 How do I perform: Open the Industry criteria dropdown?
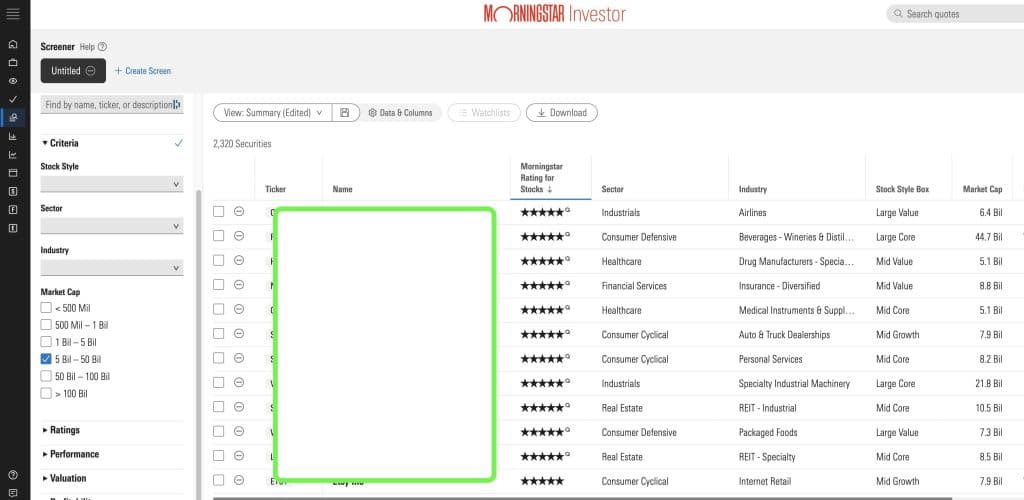112,268
